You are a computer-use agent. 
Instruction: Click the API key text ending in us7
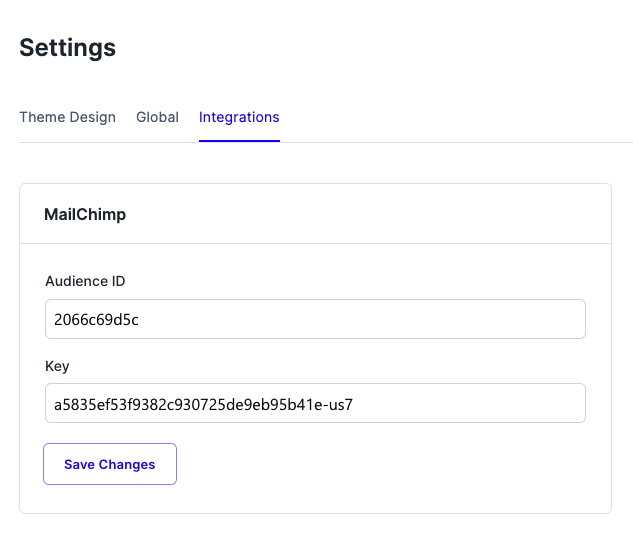203,404
